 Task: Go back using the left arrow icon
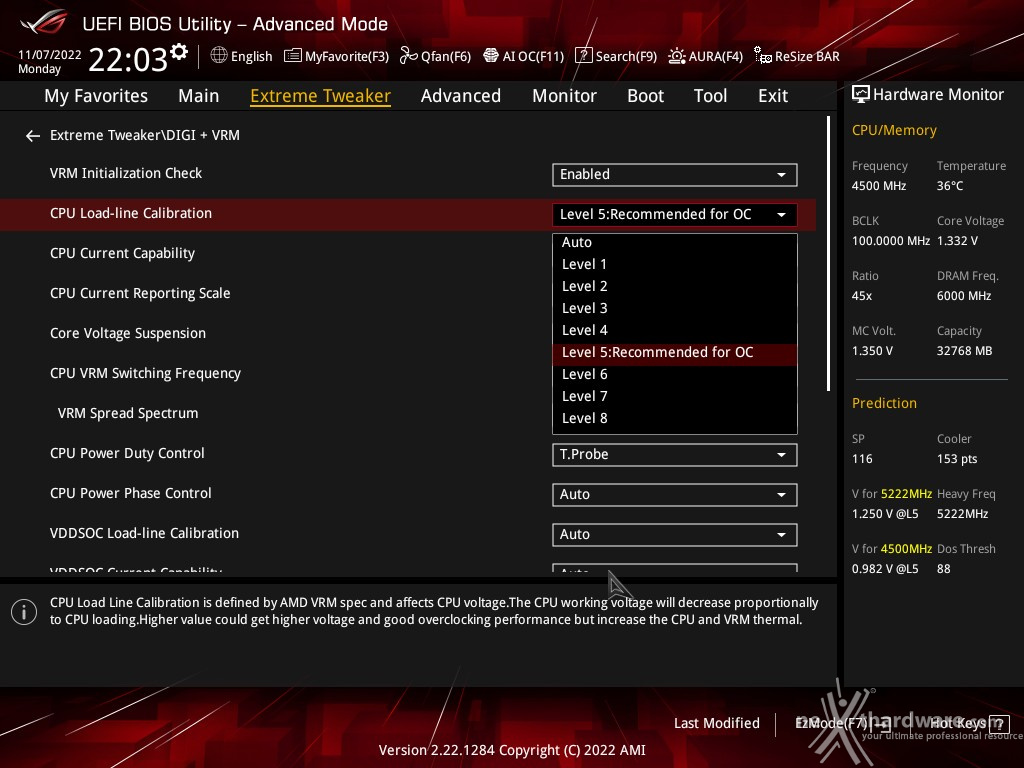(x=33, y=136)
